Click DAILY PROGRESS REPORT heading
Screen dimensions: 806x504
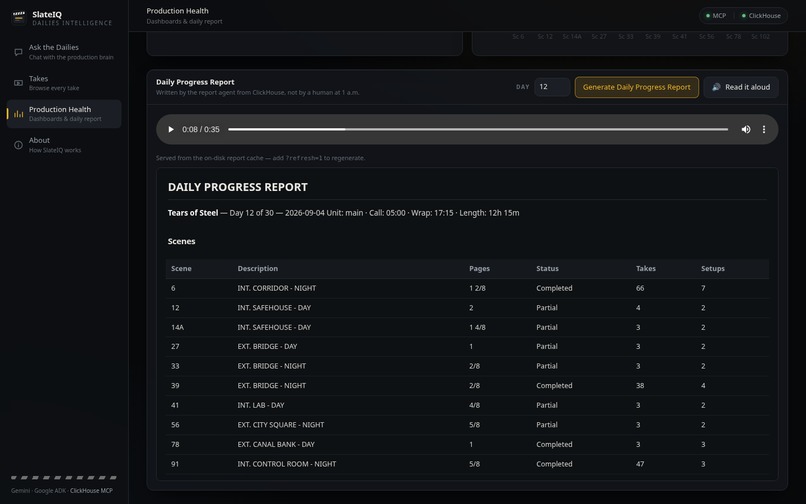tap(237, 187)
